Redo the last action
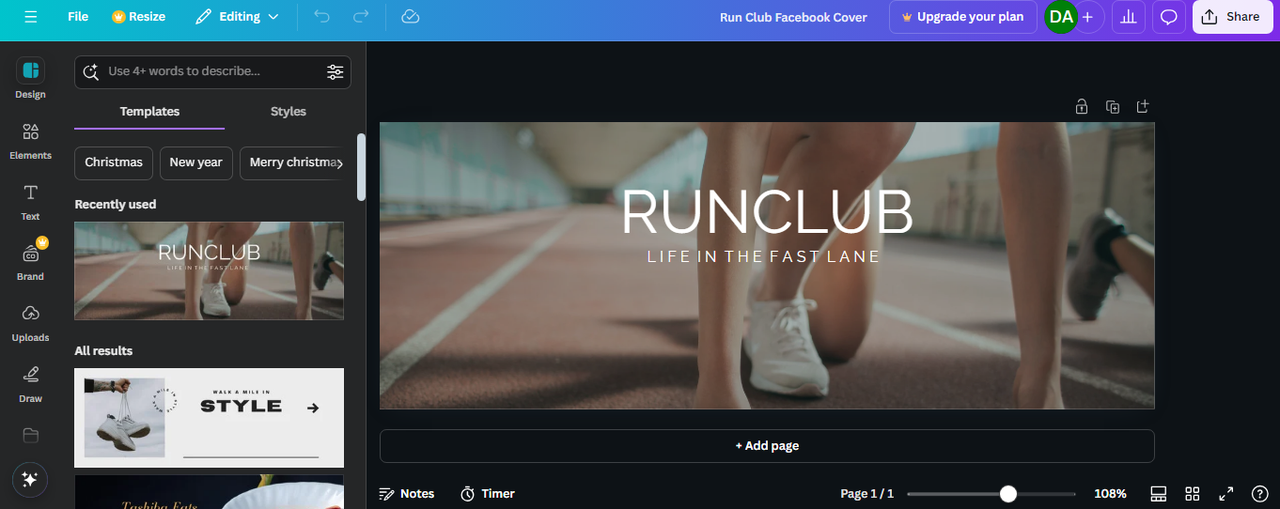The height and width of the screenshot is (509, 1280). pos(361,17)
